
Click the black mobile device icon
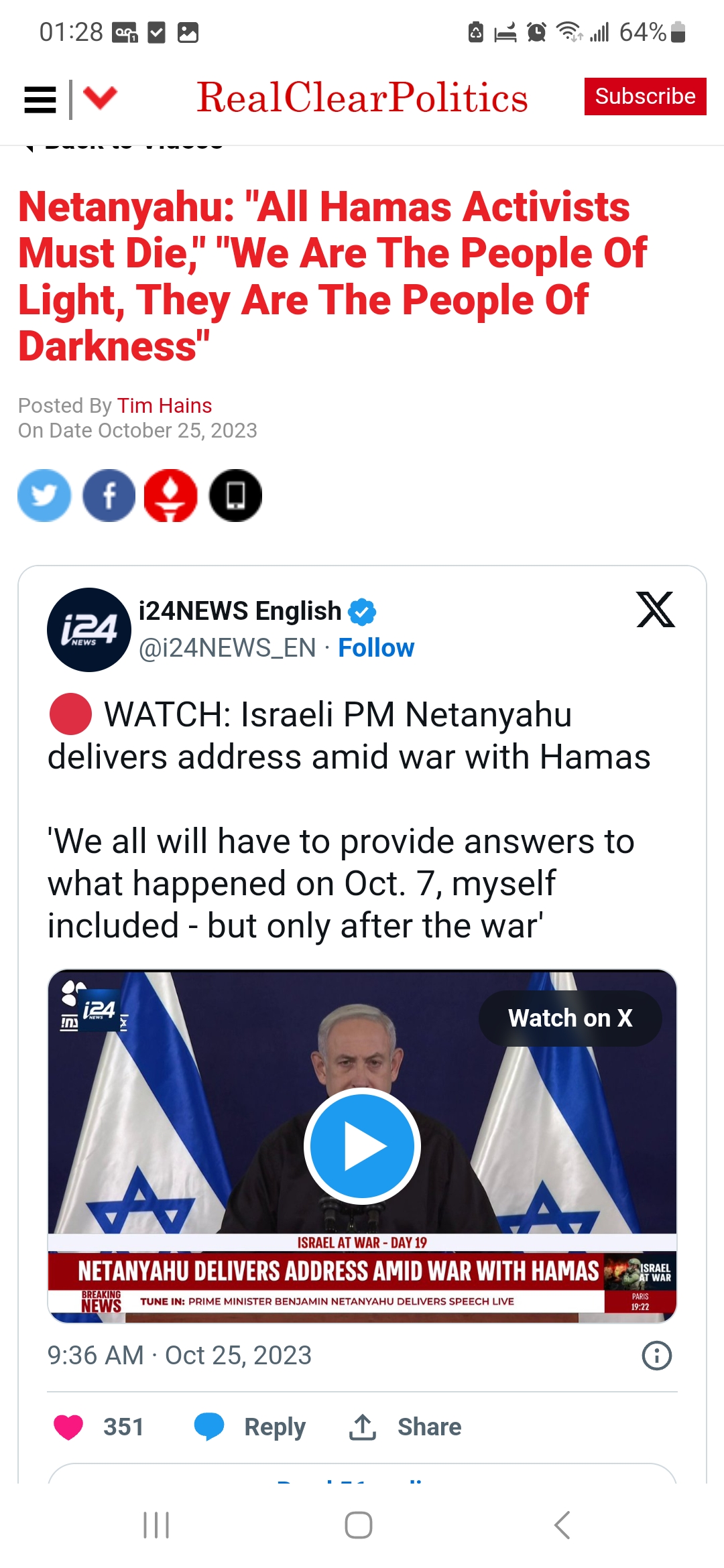coord(235,495)
